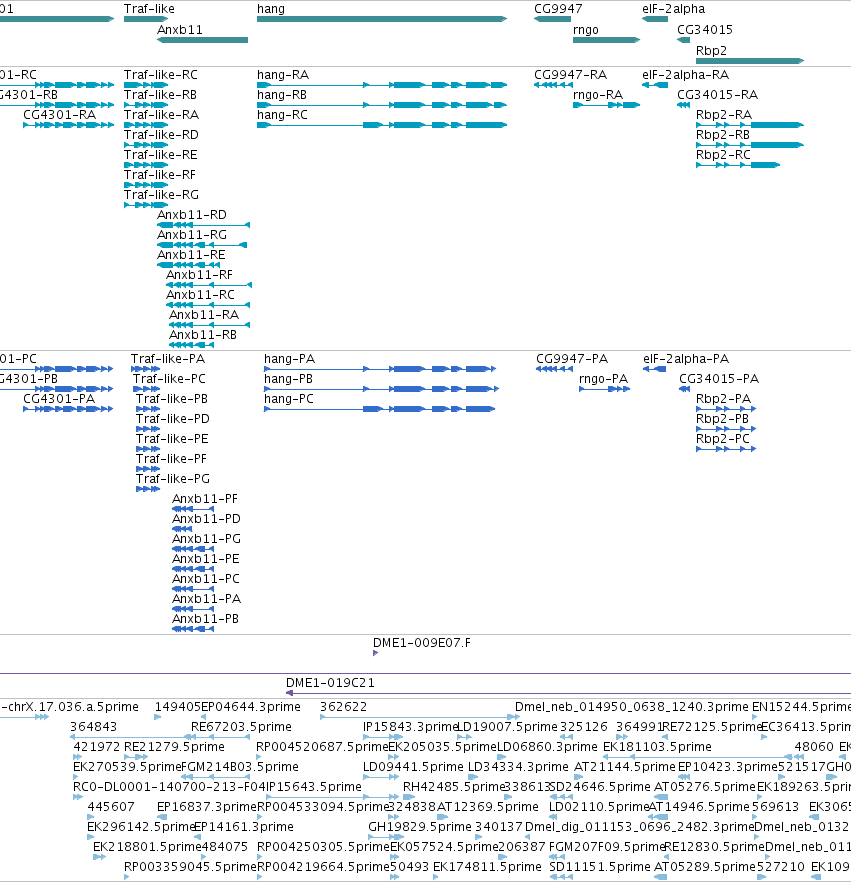The image size is (851, 882).
Task: Select the "Anxb11" gene label
Action: [x=179, y=30]
